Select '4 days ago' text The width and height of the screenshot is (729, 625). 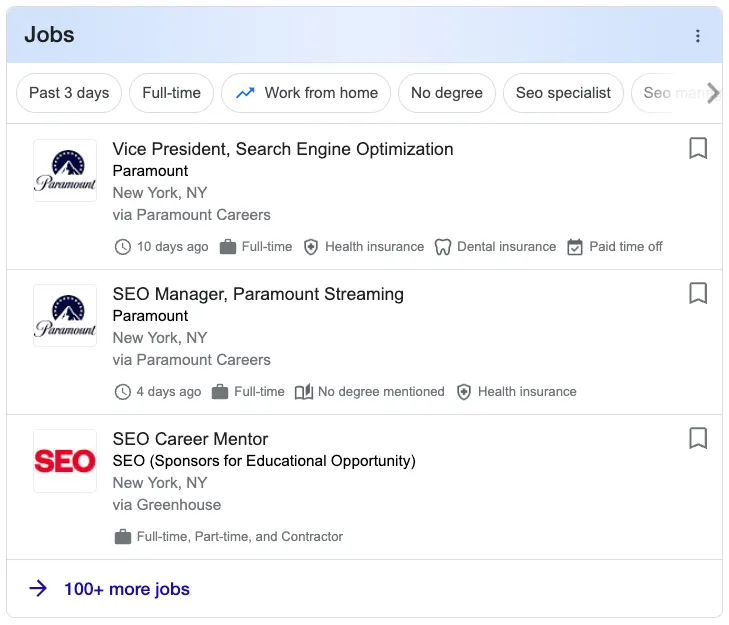169,392
